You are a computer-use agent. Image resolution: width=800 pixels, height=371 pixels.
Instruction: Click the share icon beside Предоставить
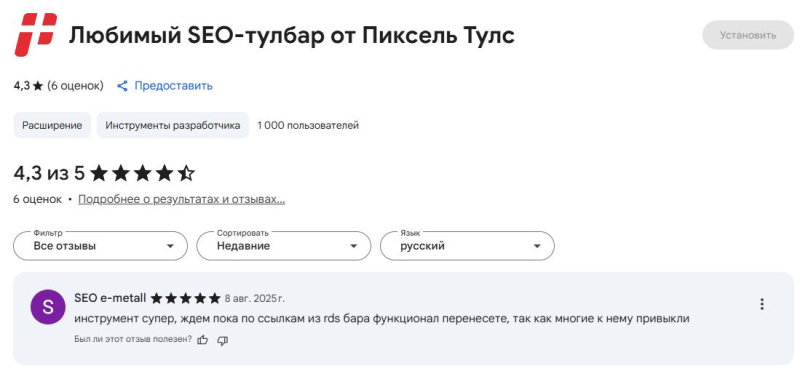coord(122,86)
